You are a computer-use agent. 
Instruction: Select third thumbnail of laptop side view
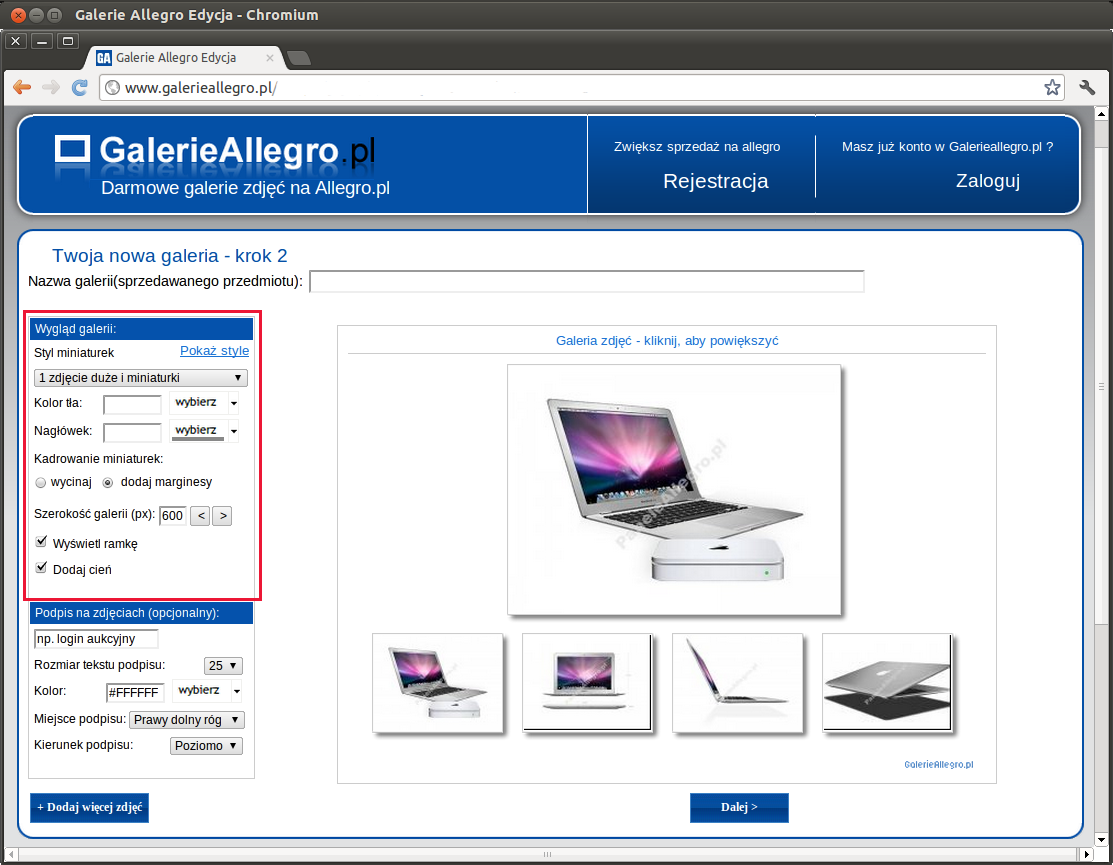[738, 683]
